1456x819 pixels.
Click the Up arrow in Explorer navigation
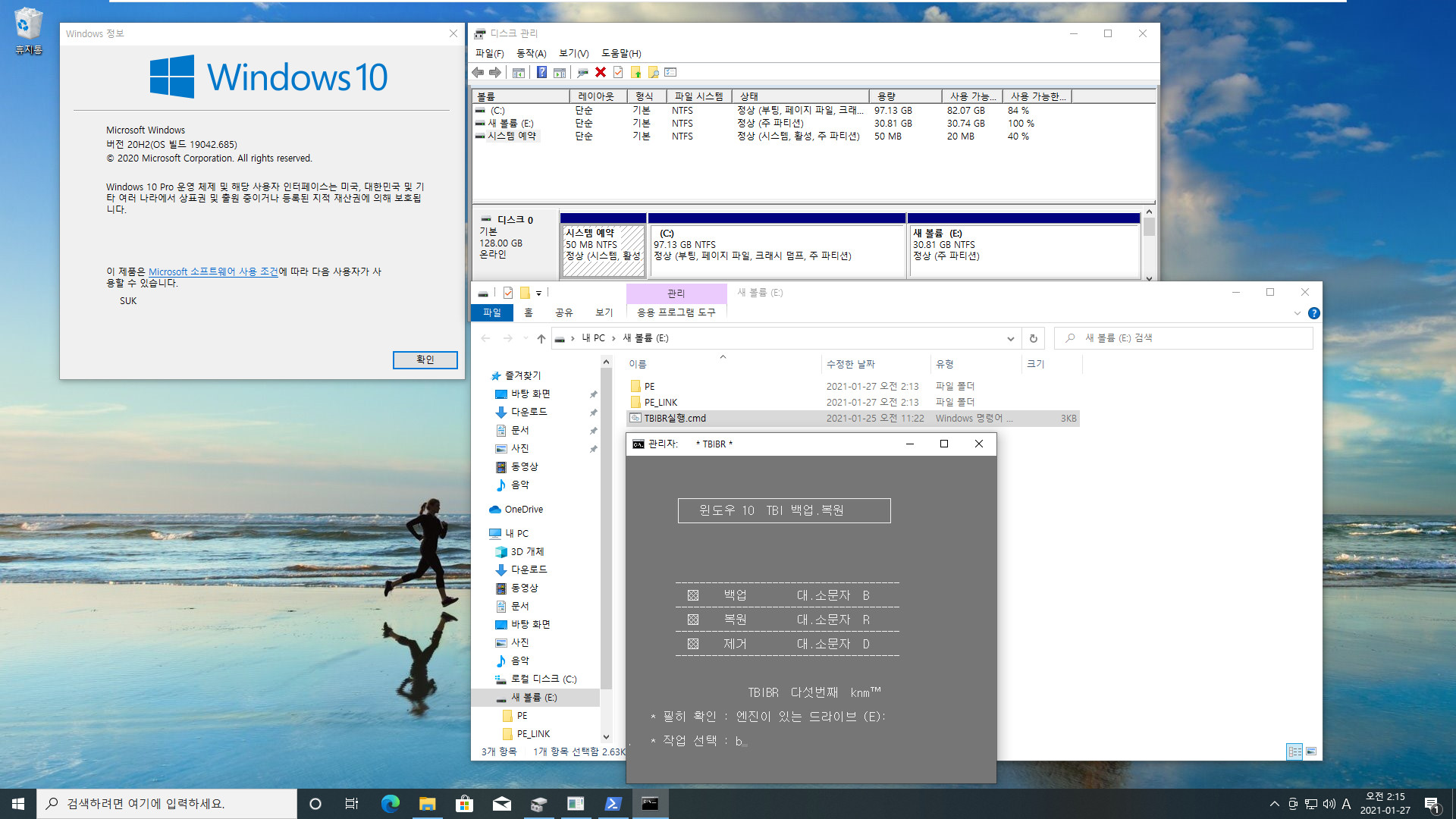click(541, 338)
